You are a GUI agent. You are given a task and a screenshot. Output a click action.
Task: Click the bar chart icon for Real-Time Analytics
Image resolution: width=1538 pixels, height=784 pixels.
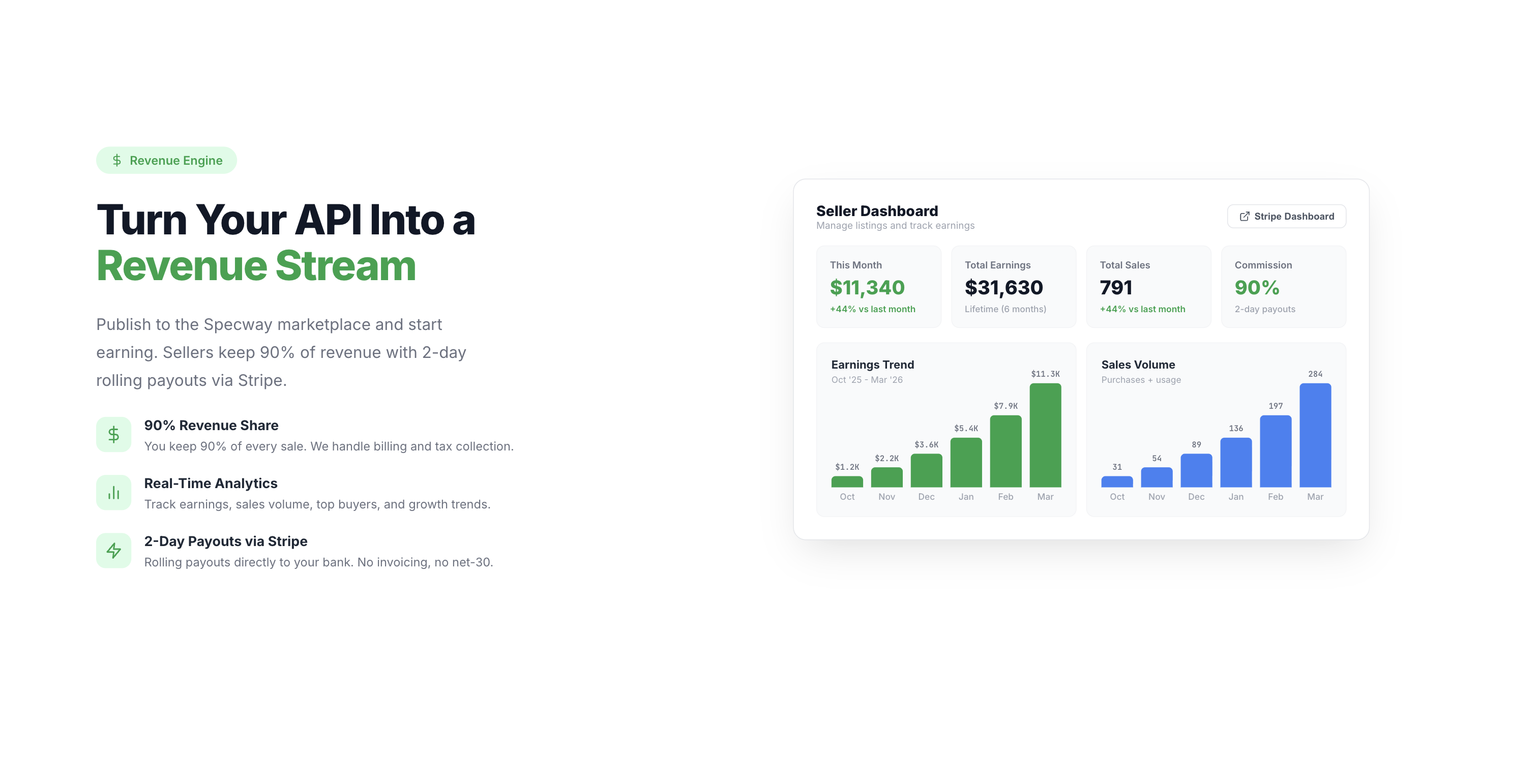coord(113,492)
